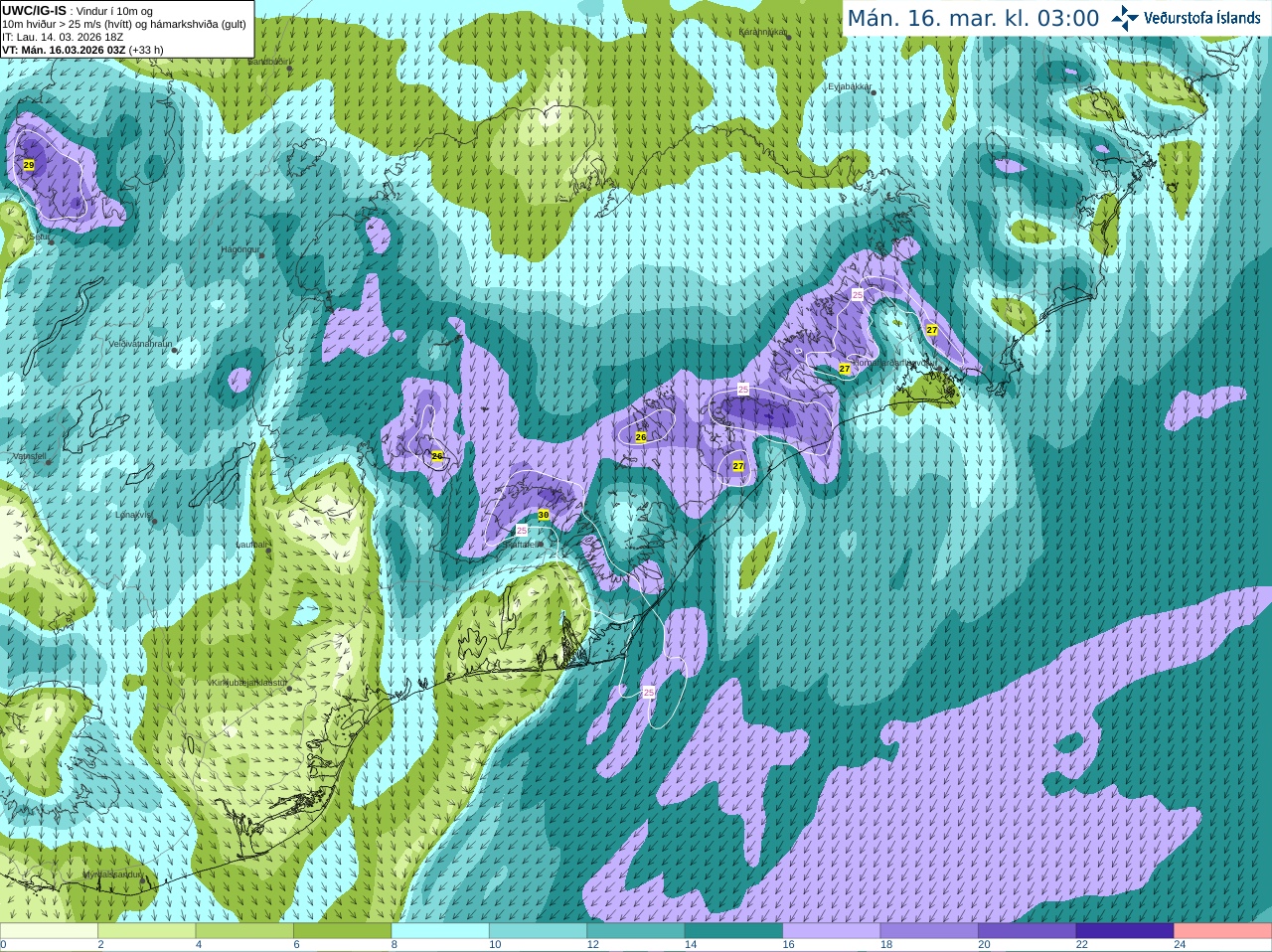Click the Laufbali station label
This screenshot has height=952, width=1272.
tap(251, 545)
